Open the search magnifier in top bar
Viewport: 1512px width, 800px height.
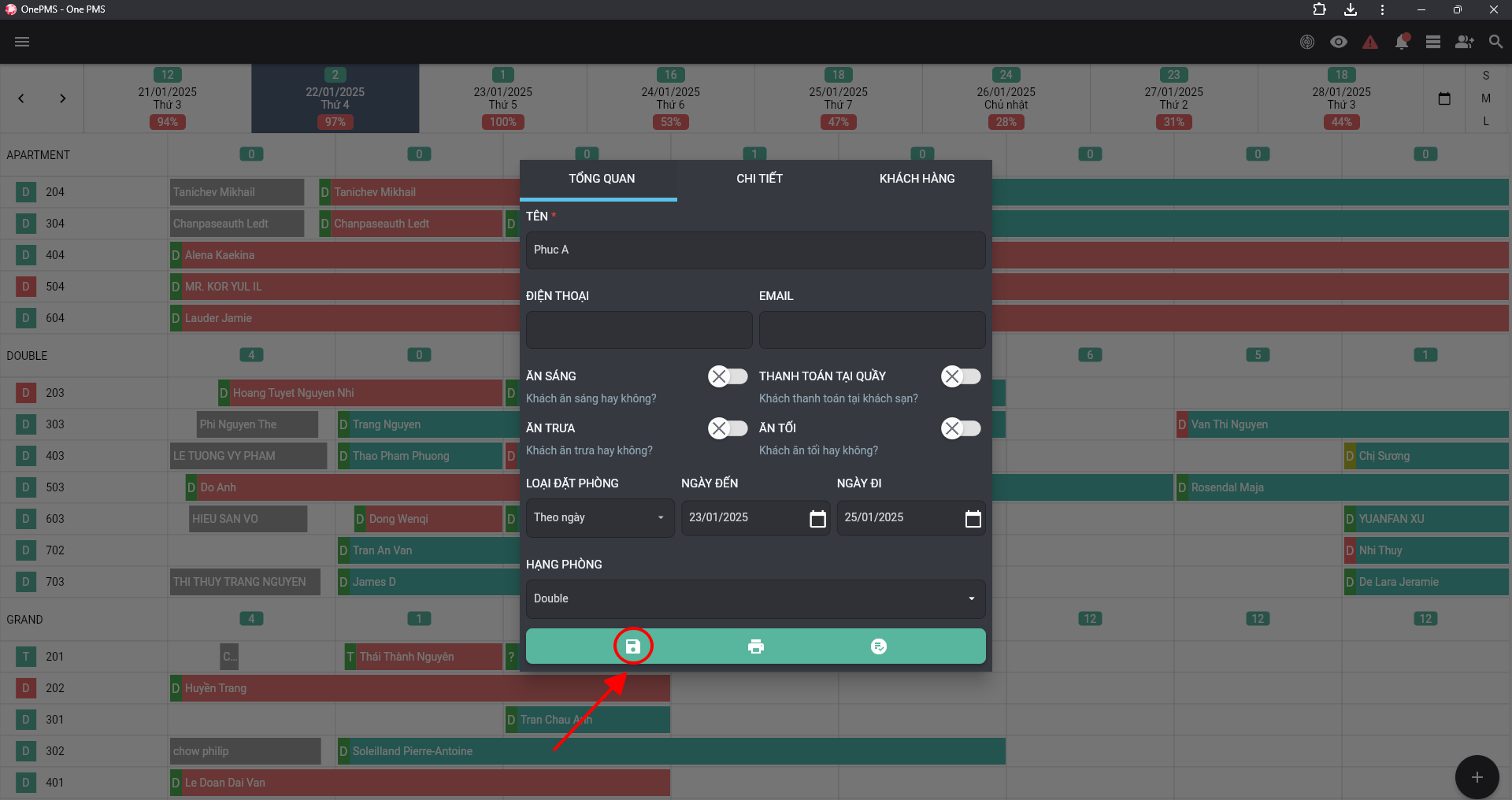click(x=1495, y=42)
